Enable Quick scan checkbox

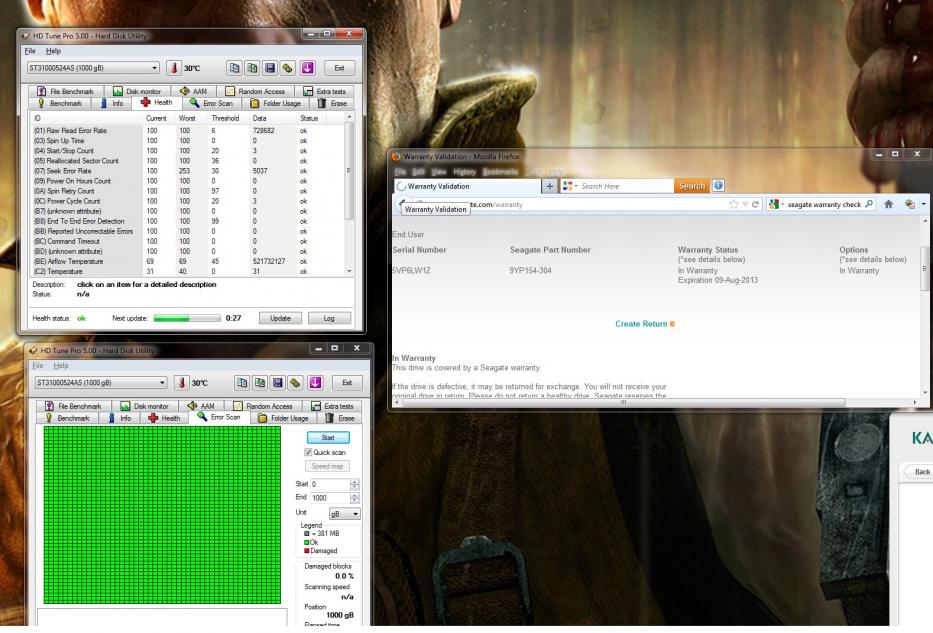pos(308,452)
